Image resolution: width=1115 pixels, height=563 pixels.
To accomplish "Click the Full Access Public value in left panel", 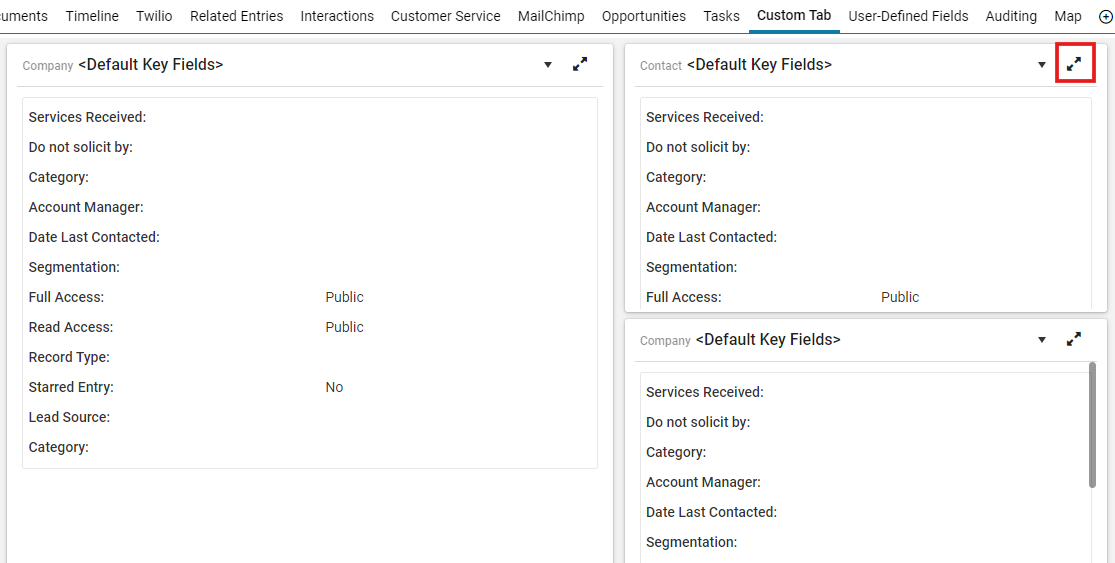I will (344, 297).
